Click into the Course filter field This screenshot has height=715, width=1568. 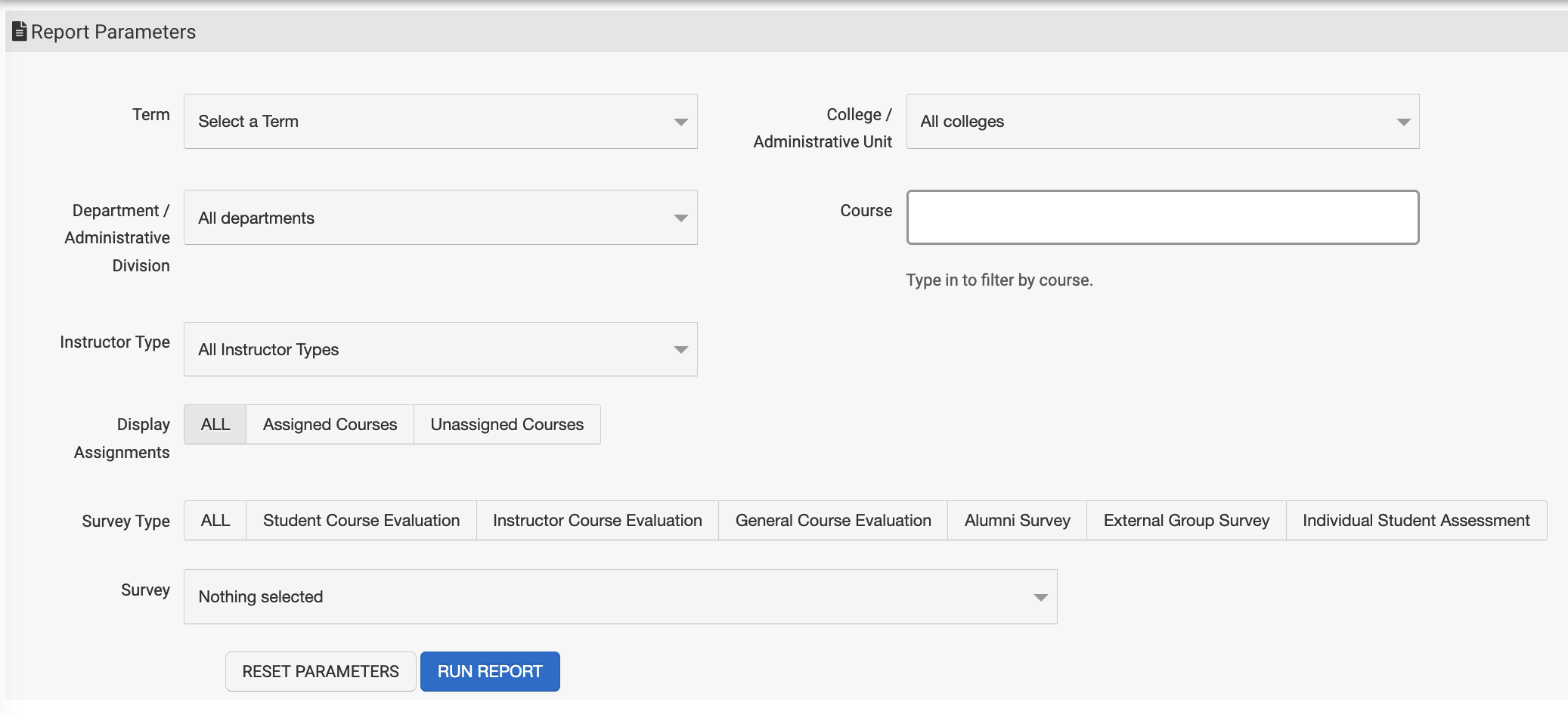[1162, 218]
